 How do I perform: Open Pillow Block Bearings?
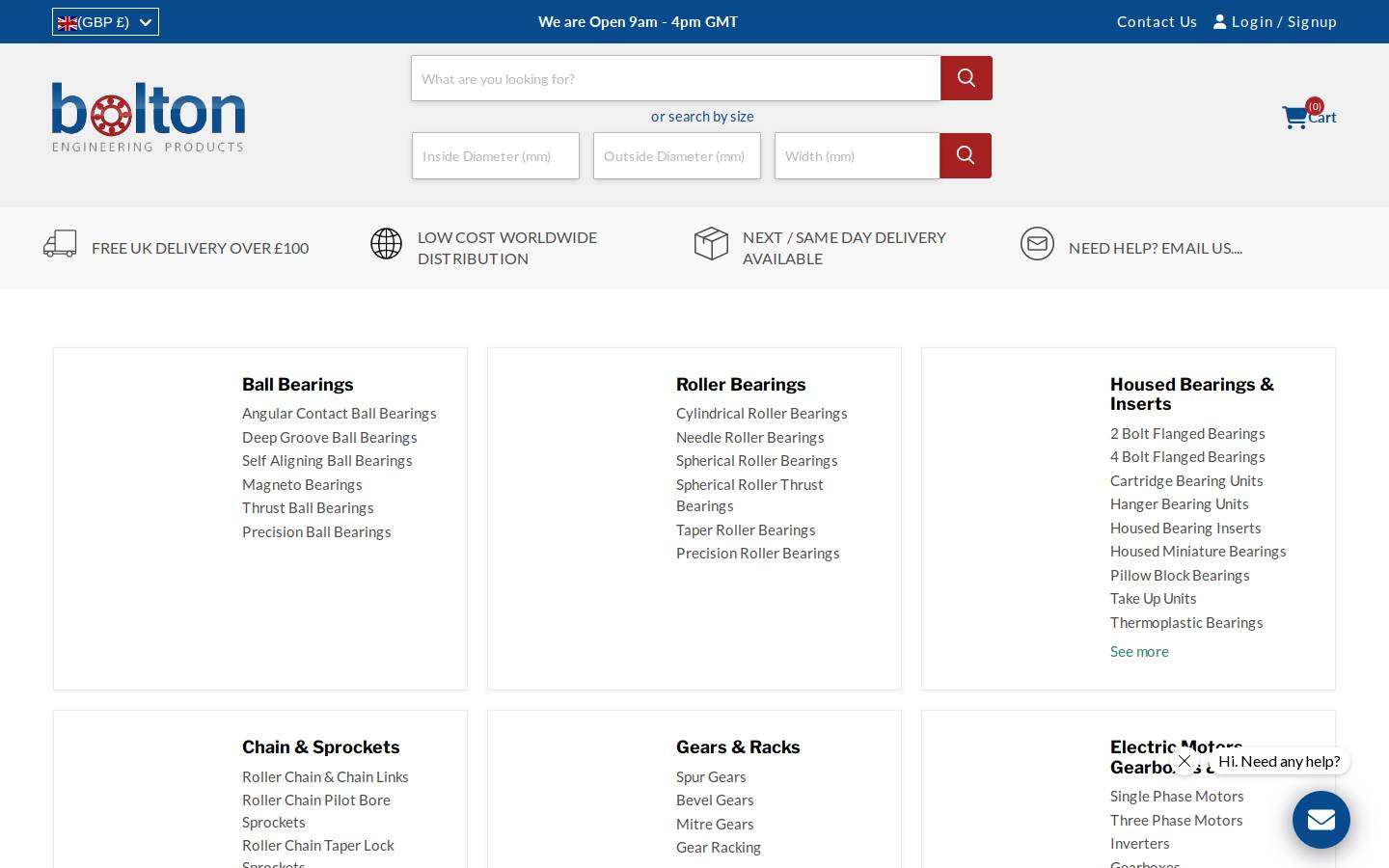click(x=1180, y=575)
